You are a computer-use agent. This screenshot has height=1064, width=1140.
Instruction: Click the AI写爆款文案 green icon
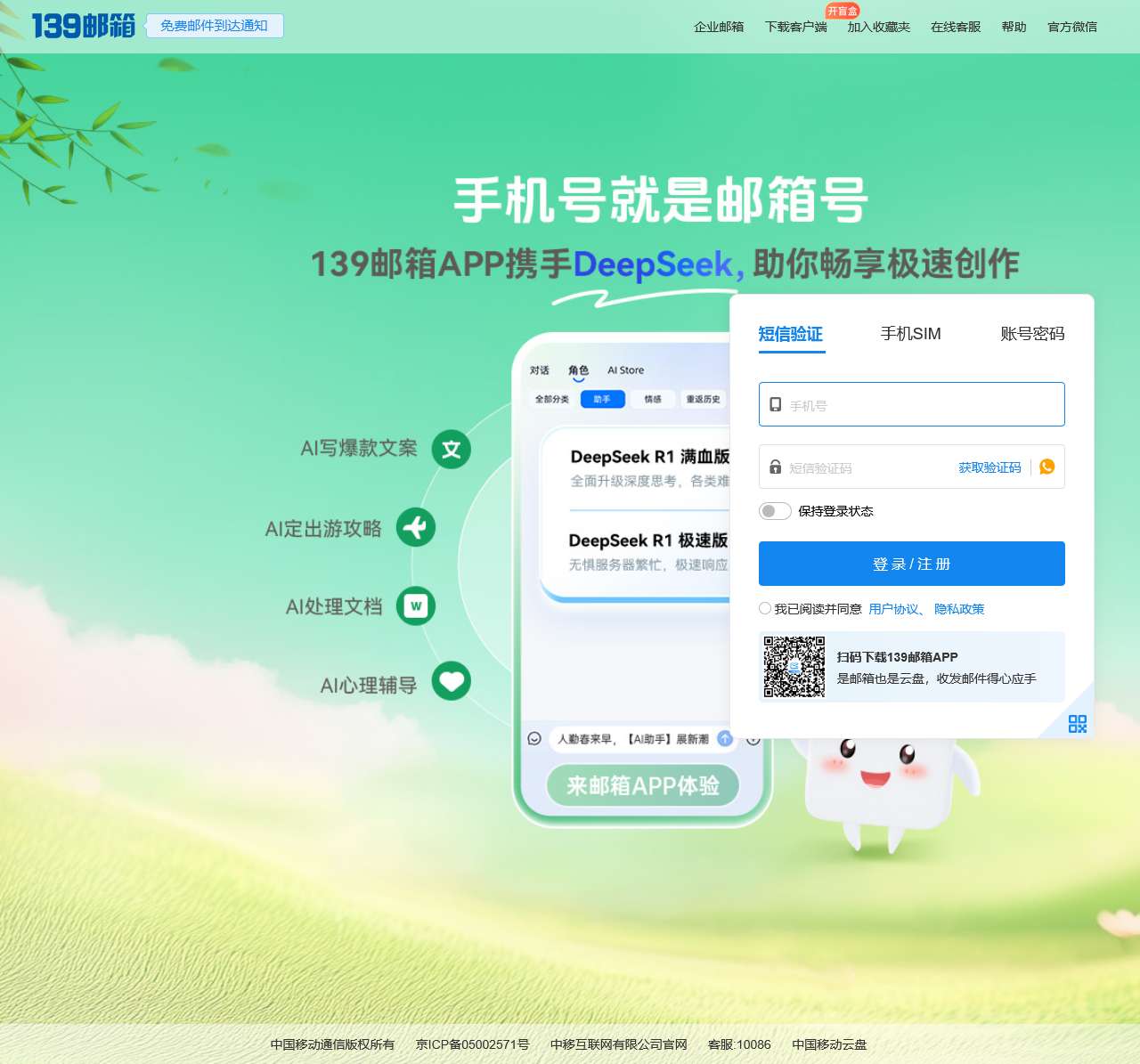click(452, 449)
